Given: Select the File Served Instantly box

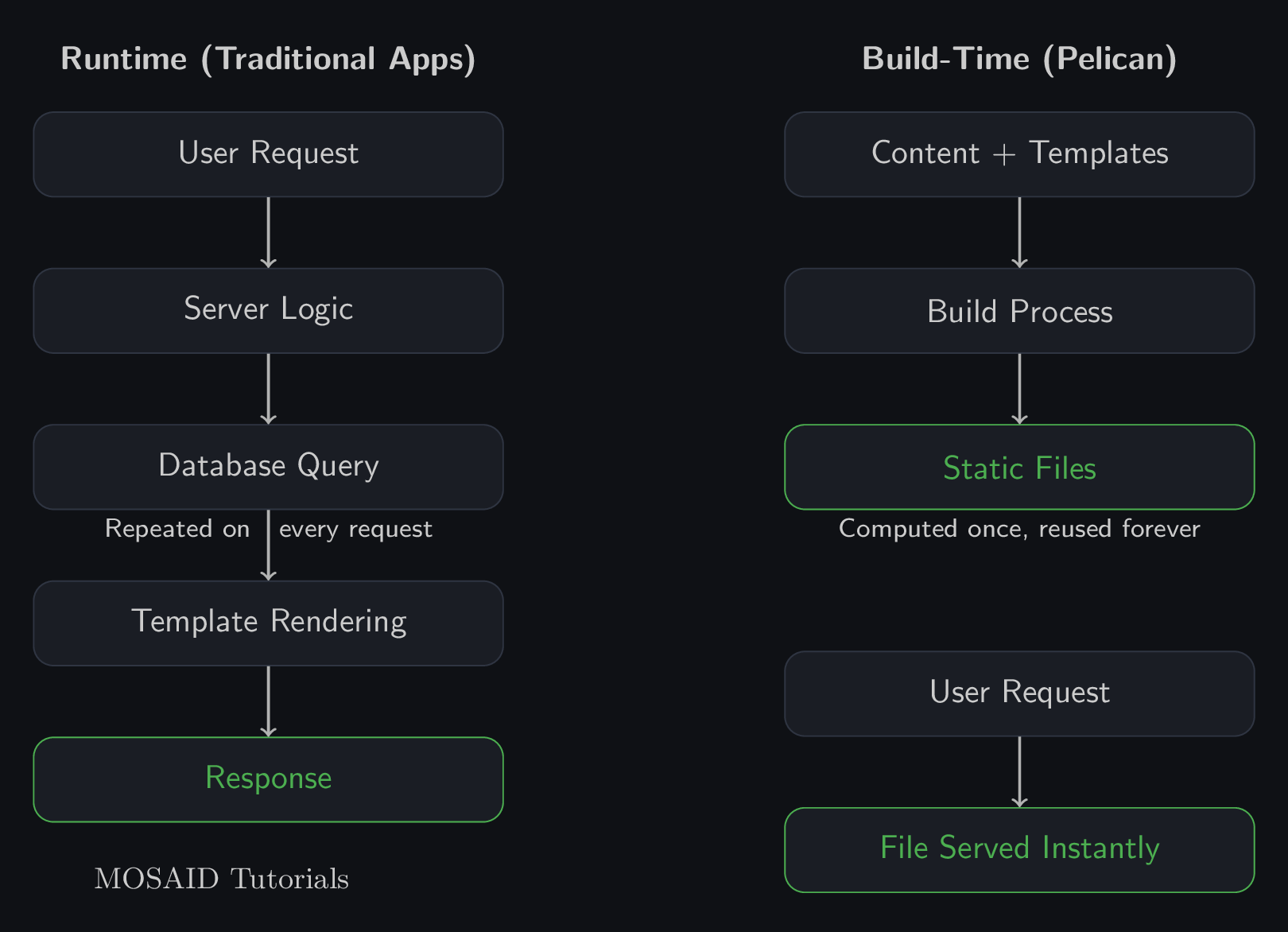Looking at the screenshot, I should click(1019, 850).
